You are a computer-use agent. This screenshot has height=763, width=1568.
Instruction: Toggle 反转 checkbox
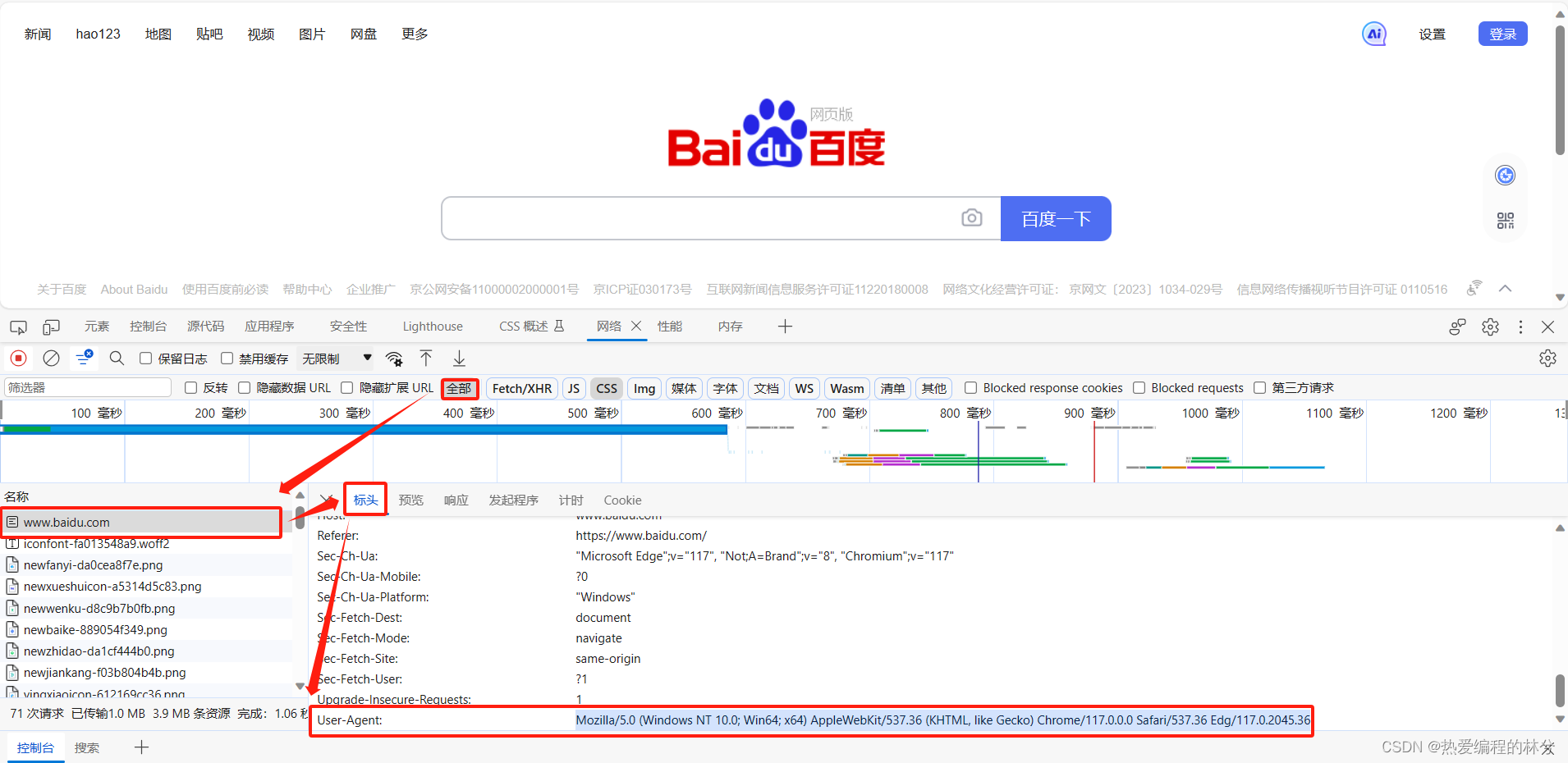pos(190,388)
